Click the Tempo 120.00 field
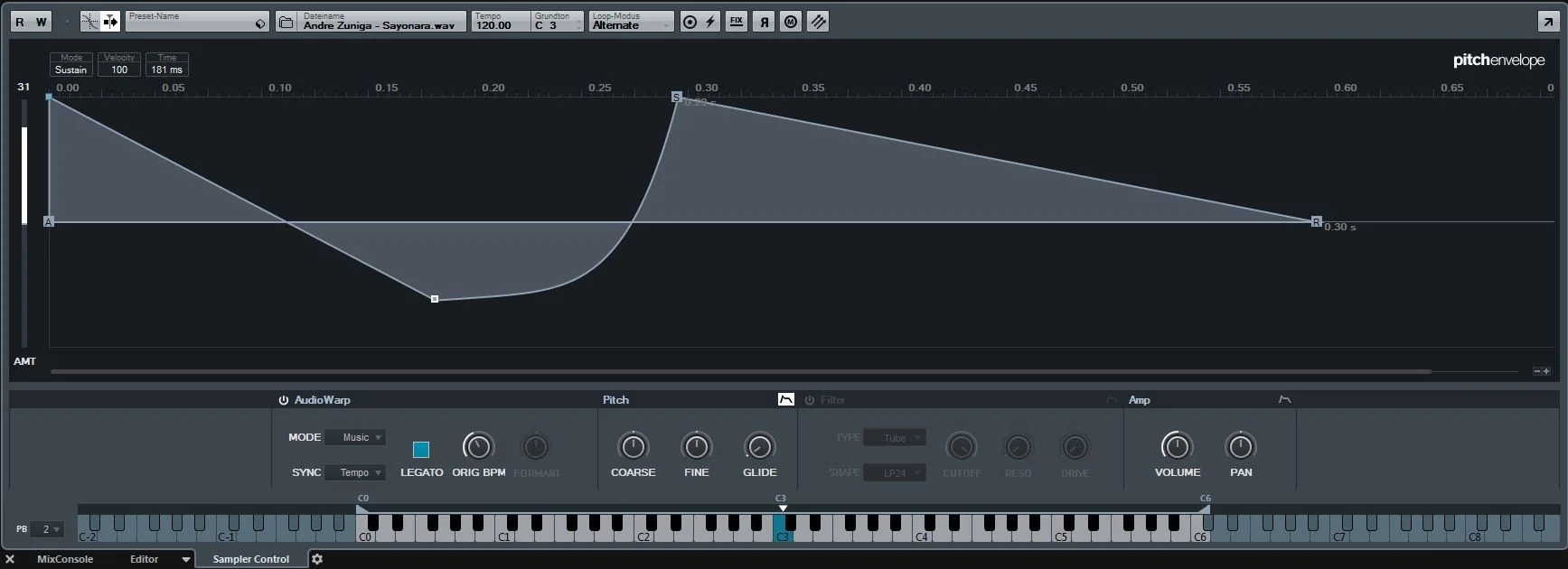Screen dimensions: 1568x569 (500, 22)
